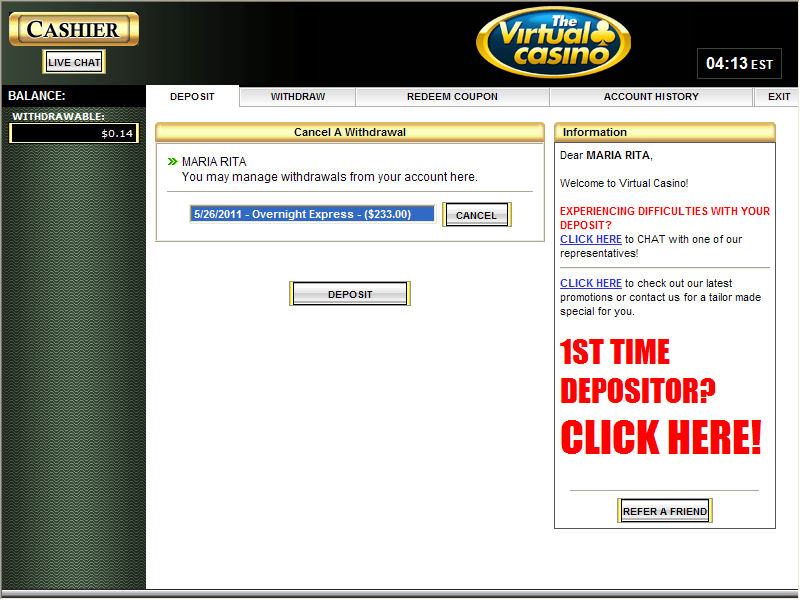The height and width of the screenshot is (600, 800).
Task: Click the WITHDRAWABLE: label
Action: [x=58, y=116]
